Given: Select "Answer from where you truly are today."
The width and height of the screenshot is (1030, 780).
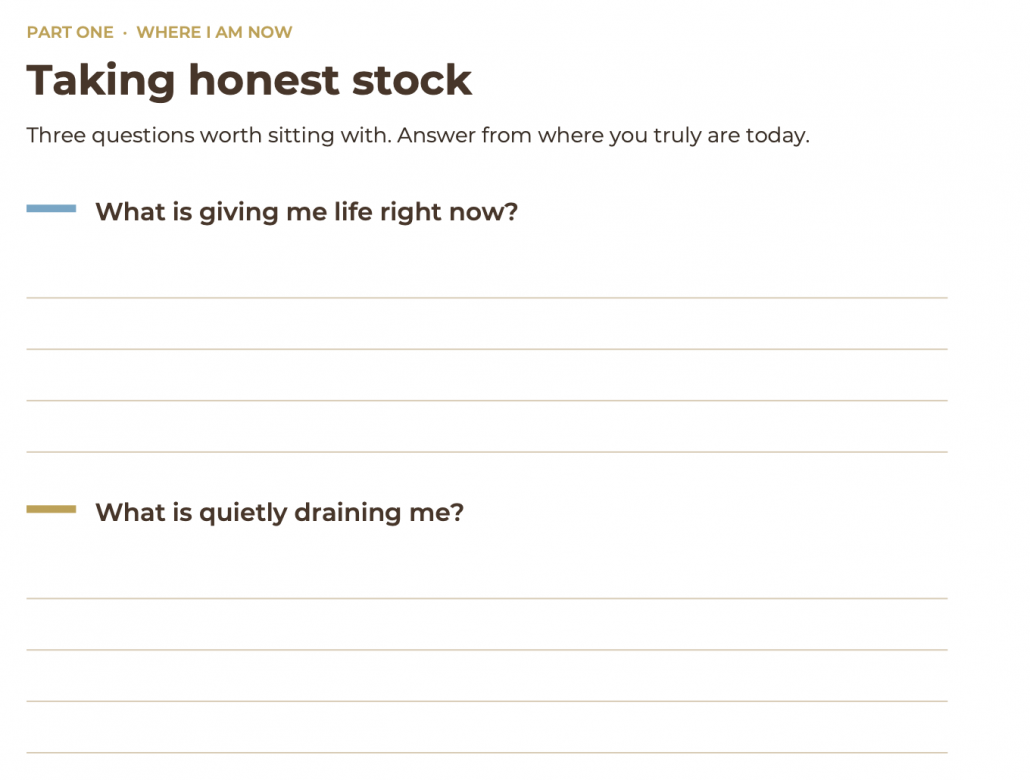Looking at the screenshot, I should pos(603,135).
